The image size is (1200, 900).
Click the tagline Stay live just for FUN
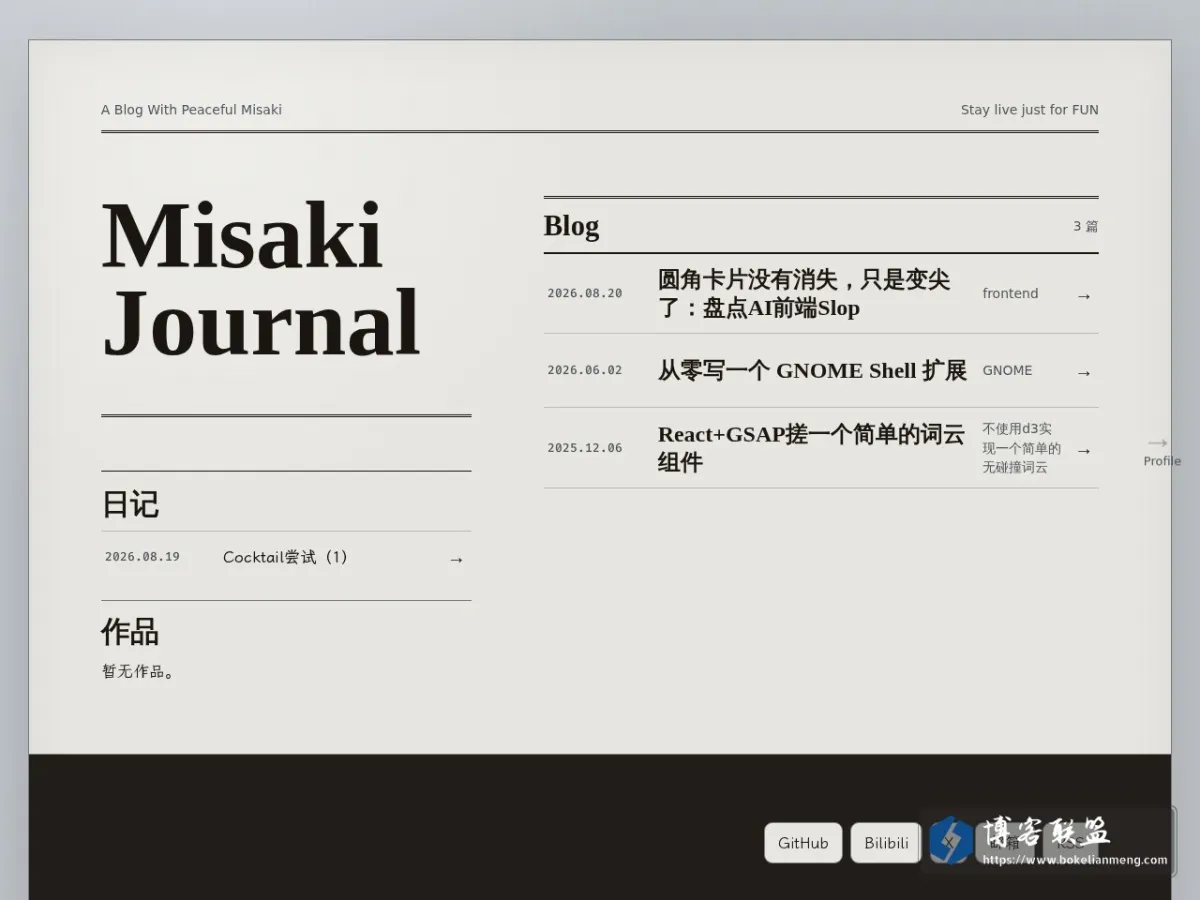point(1029,110)
